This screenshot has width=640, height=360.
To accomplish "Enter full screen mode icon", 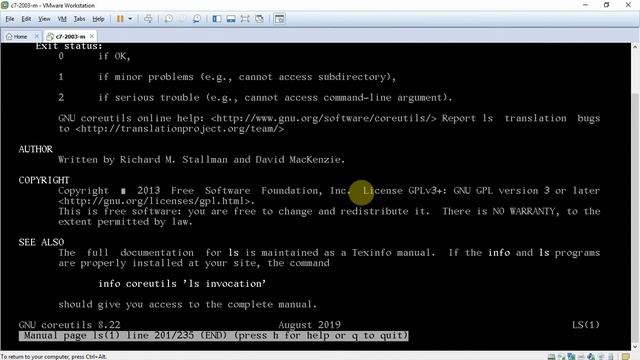I will 245,19.
